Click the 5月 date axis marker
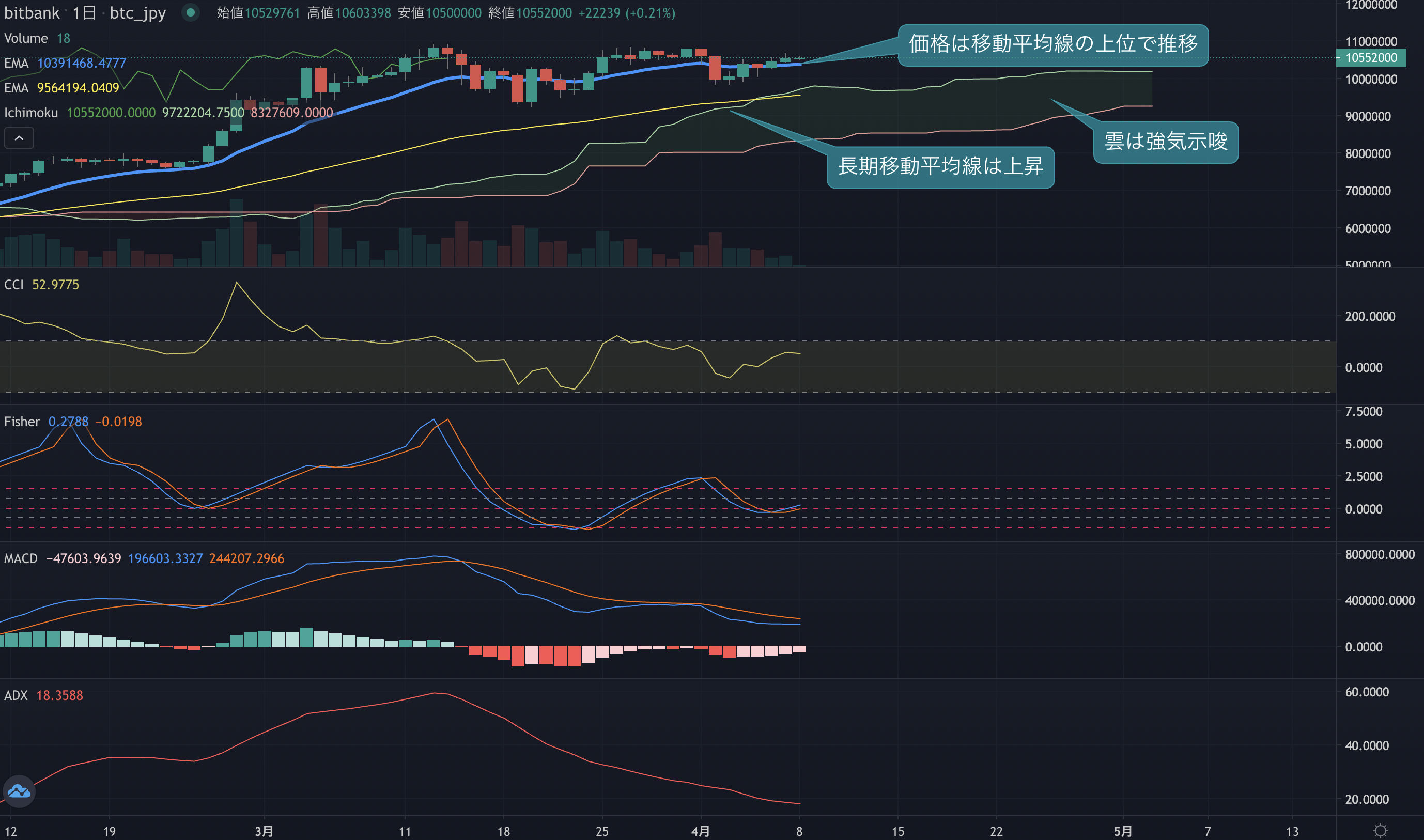1424x840 pixels. (1123, 831)
